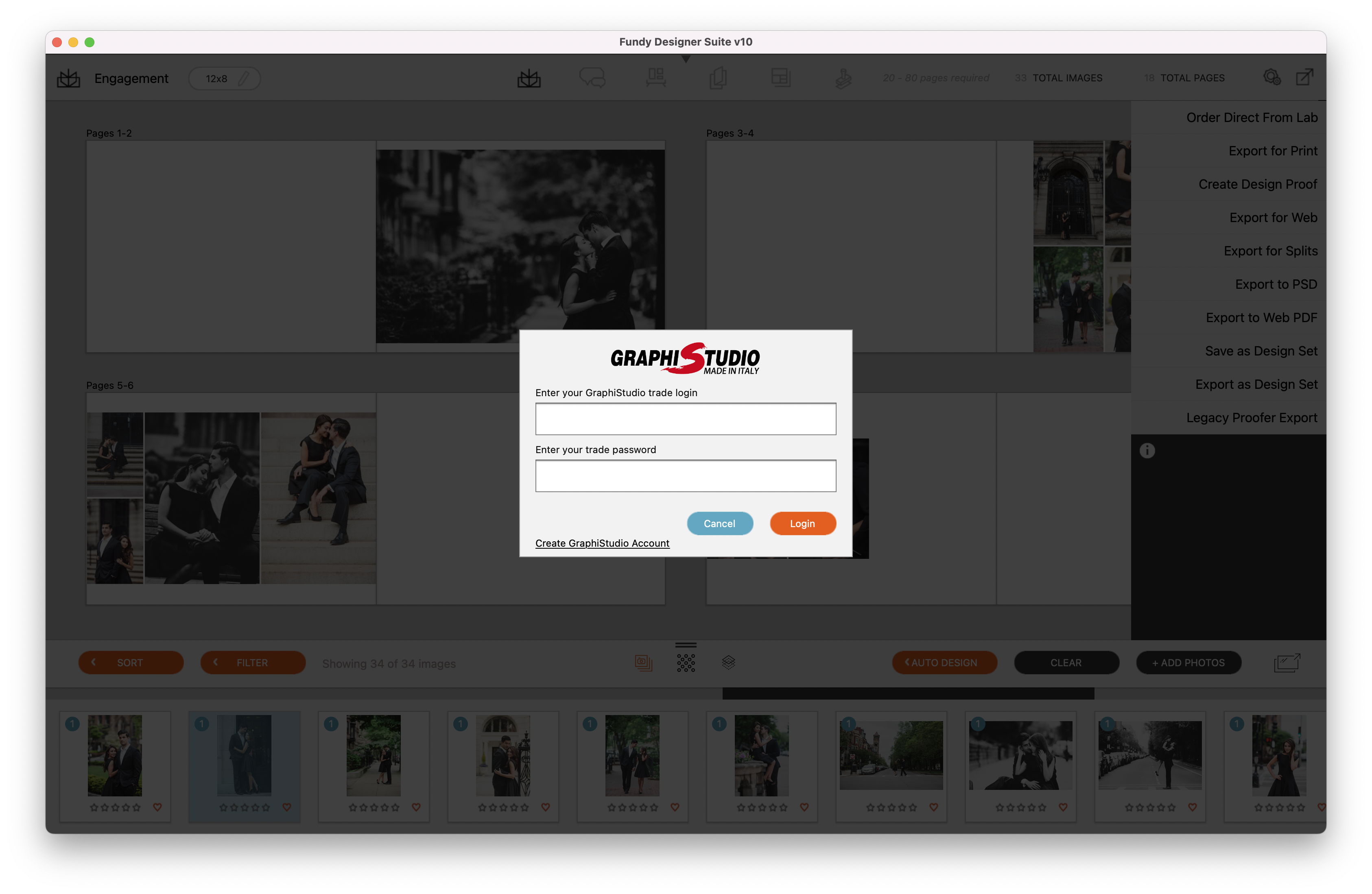The image size is (1372, 894).
Task: Collapse the top panel triangle under title
Action: (x=686, y=59)
